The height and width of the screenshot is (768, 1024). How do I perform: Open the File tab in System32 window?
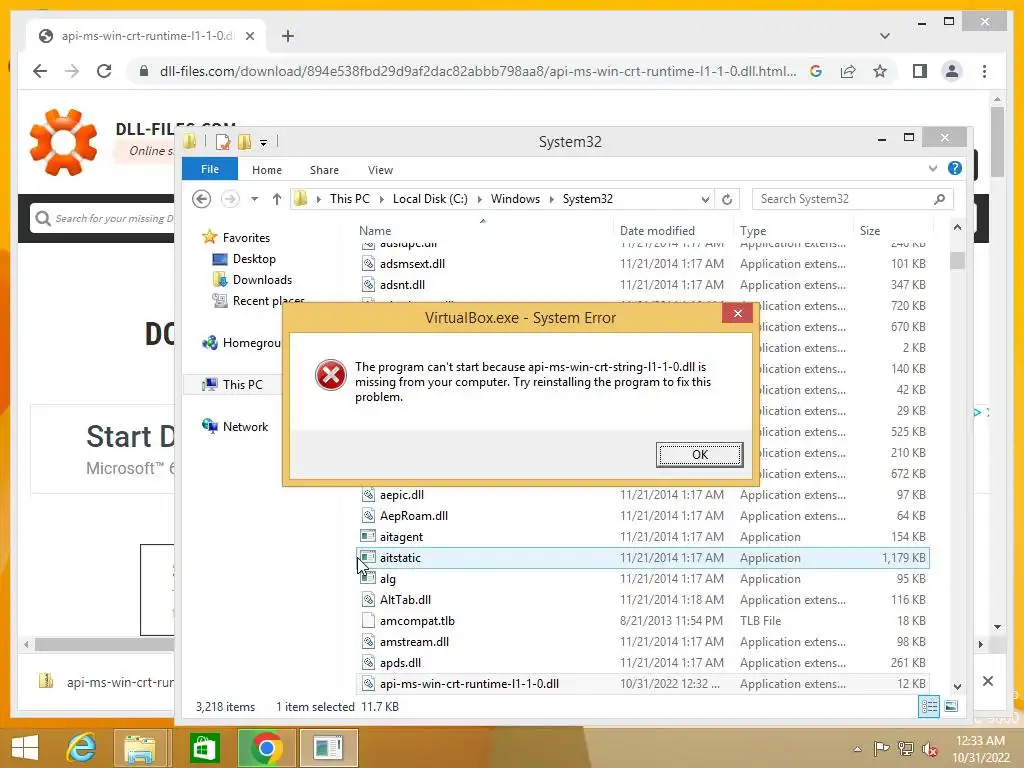(210, 169)
